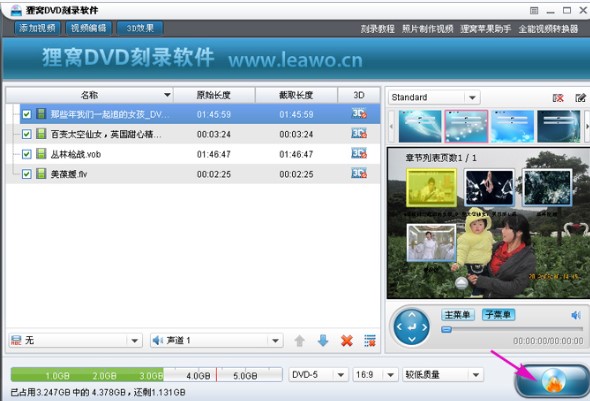This screenshot has height=401, width=590.
Task: Show previous templates with left arrow
Action: click(x=391, y=126)
